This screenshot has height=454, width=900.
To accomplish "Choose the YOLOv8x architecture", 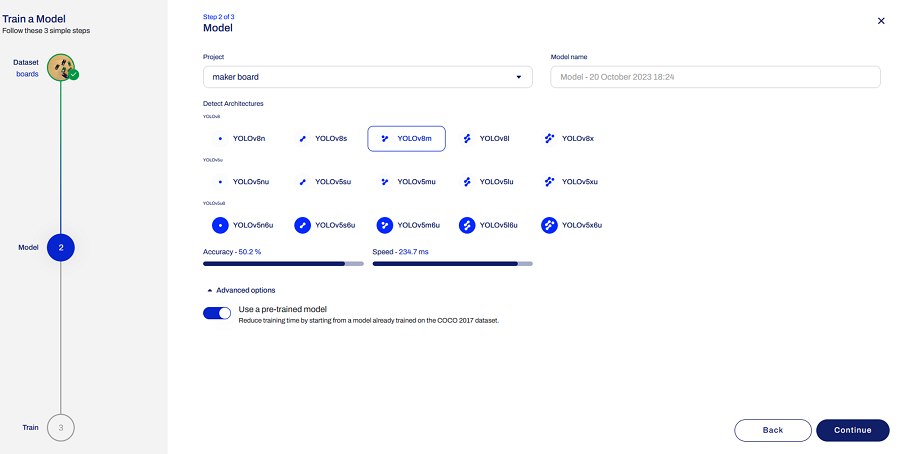I will tap(570, 138).
